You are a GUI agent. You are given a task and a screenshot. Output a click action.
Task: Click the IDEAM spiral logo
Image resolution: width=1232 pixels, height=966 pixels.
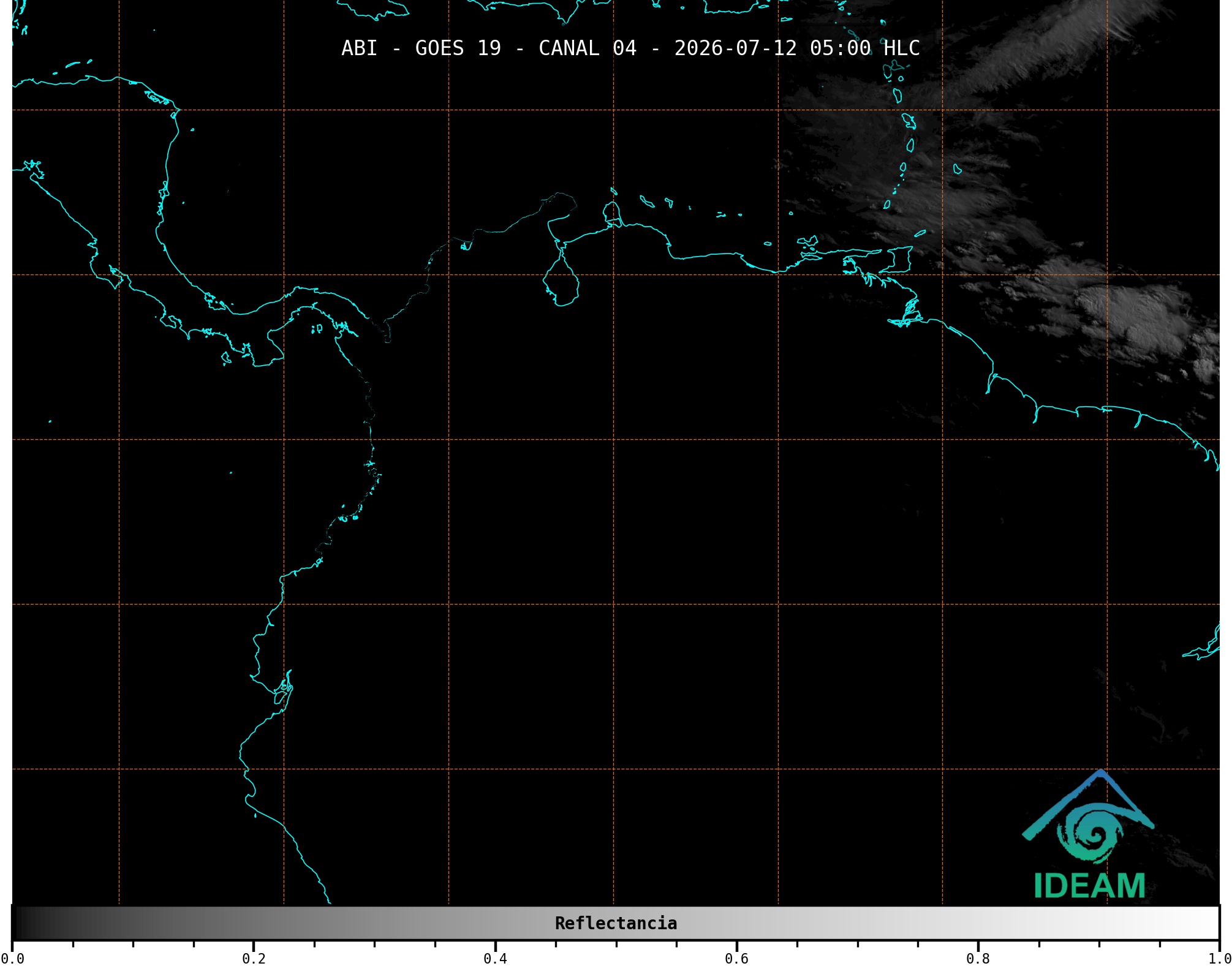(x=1088, y=818)
